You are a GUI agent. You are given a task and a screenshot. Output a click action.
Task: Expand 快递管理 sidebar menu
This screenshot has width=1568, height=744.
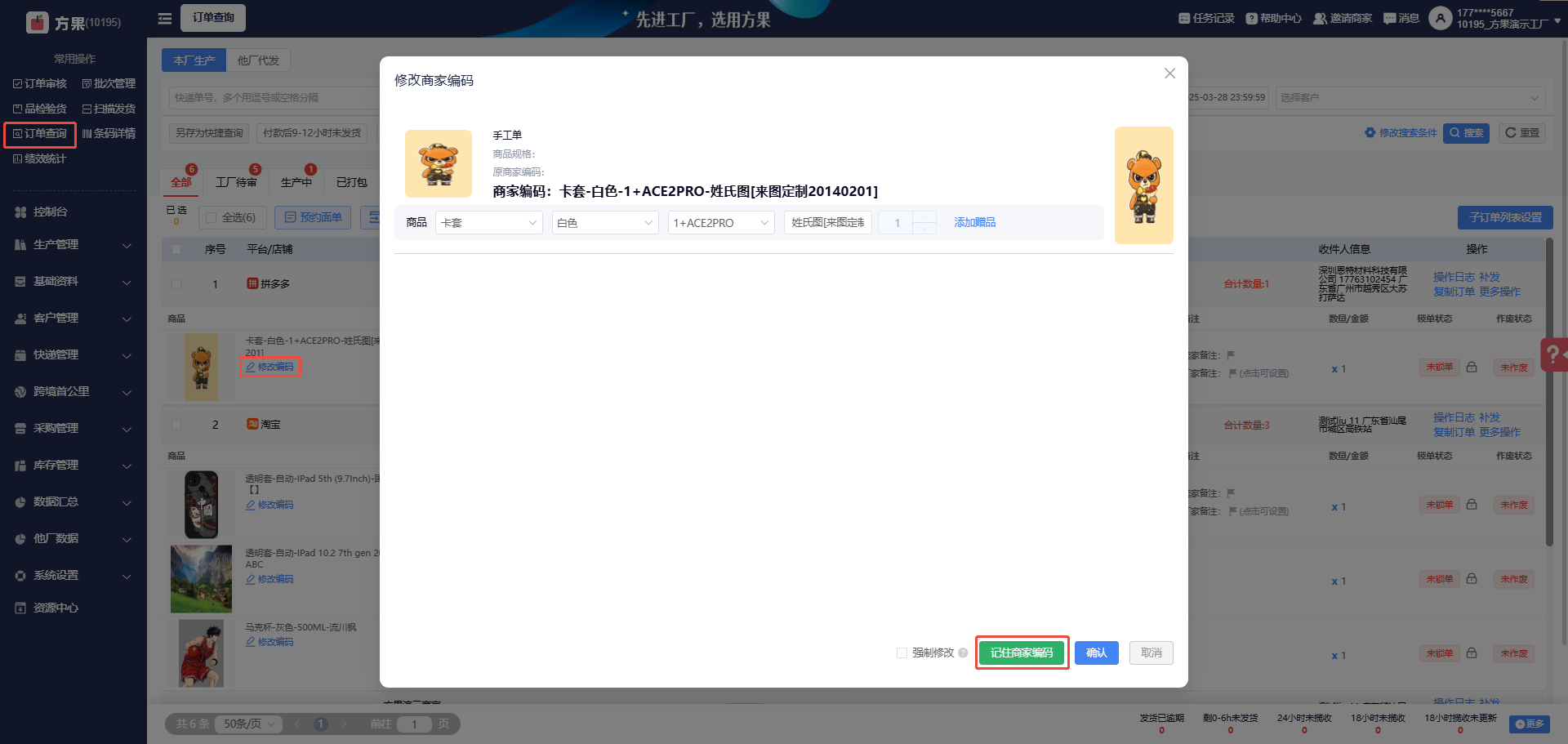(x=73, y=355)
